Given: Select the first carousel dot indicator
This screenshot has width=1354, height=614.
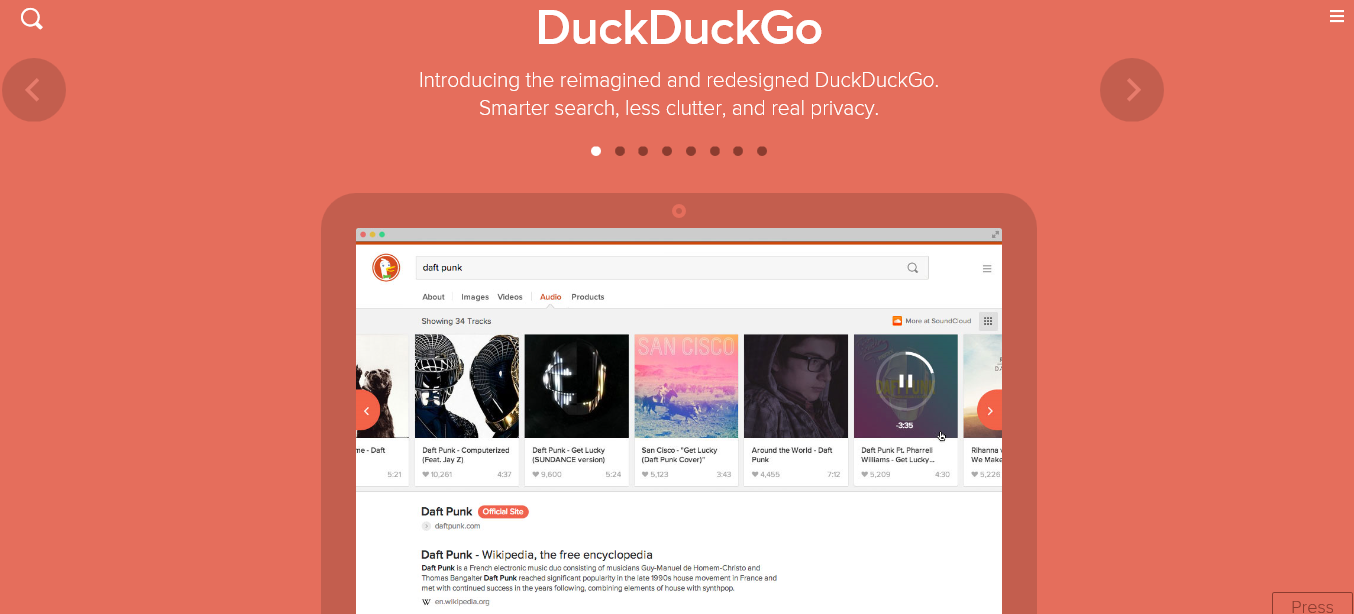Looking at the screenshot, I should point(596,151).
